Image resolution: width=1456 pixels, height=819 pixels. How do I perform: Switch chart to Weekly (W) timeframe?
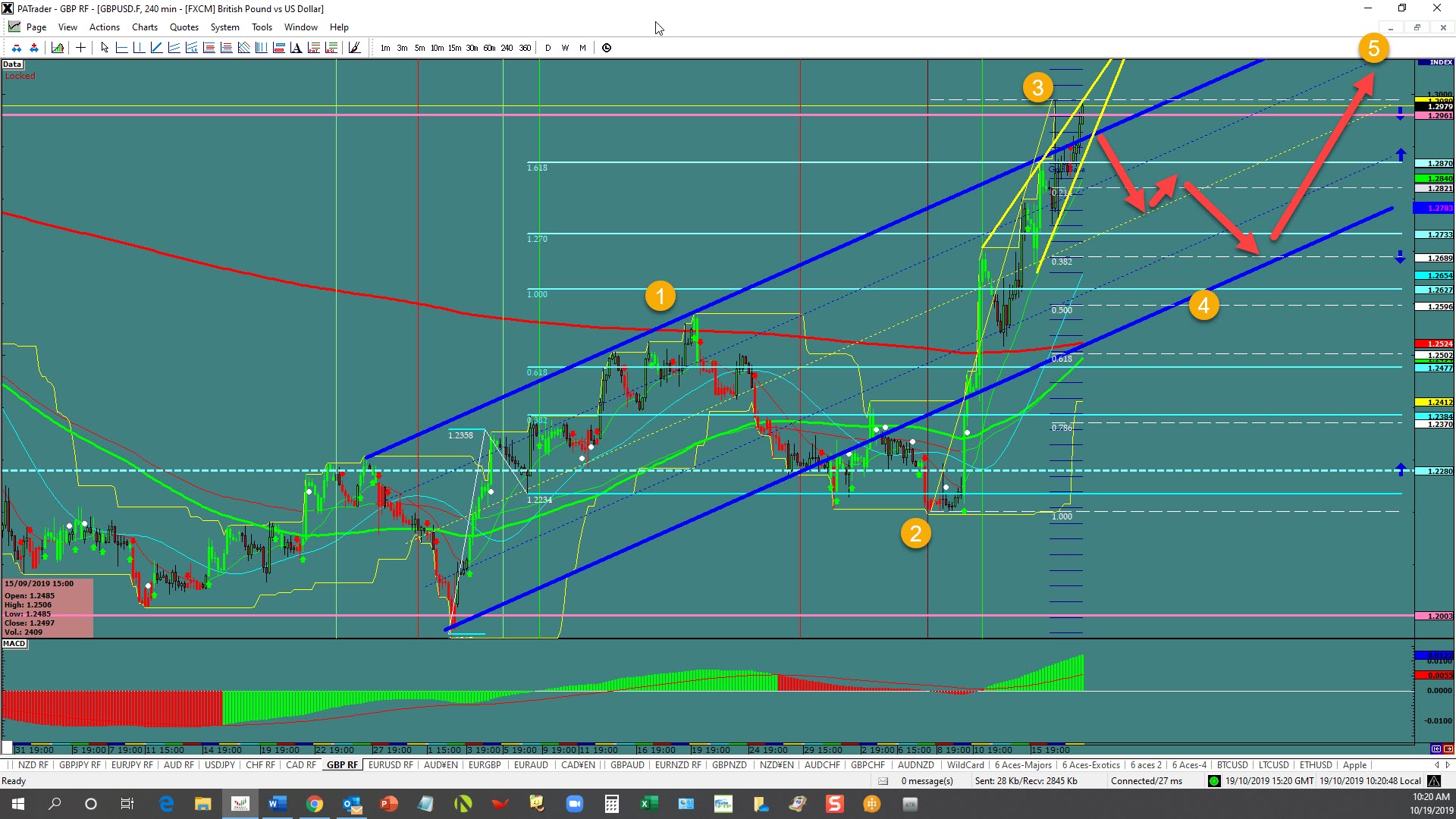click(565, 48)
